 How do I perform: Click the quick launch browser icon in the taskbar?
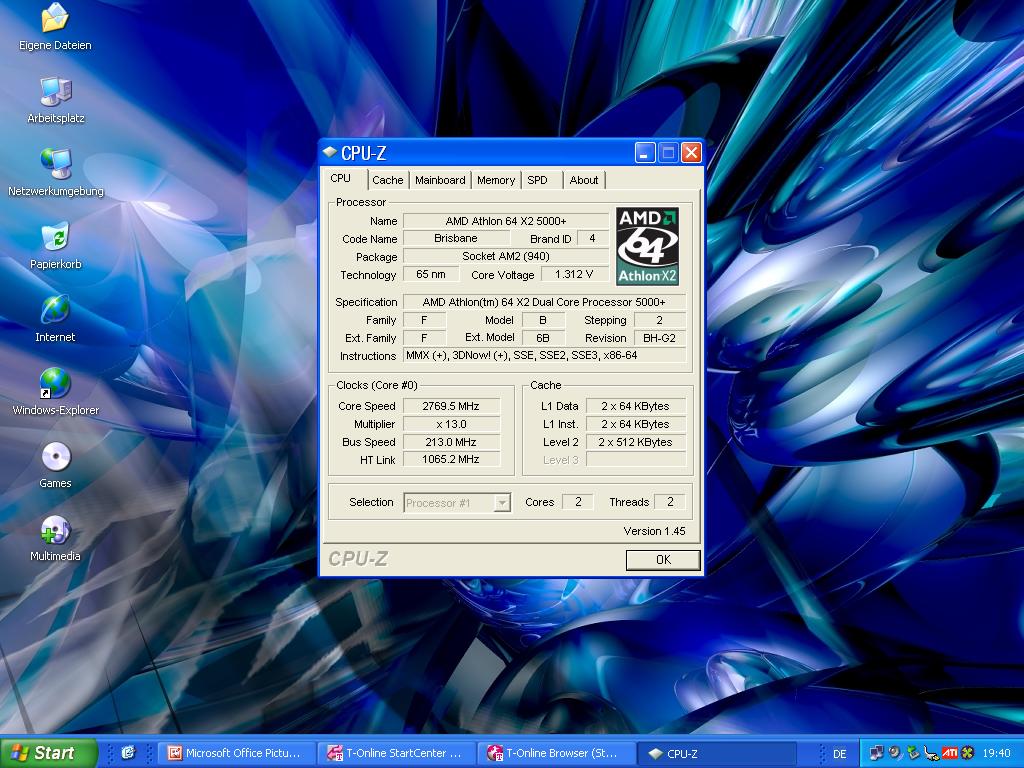tap(128, 753)
